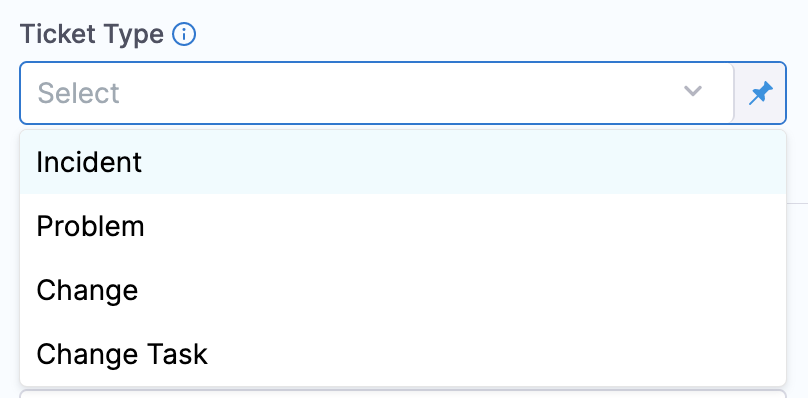808x398 pixels.
Task: Collapse the list using the down-arrow icon
Action: tap(693, 91)
